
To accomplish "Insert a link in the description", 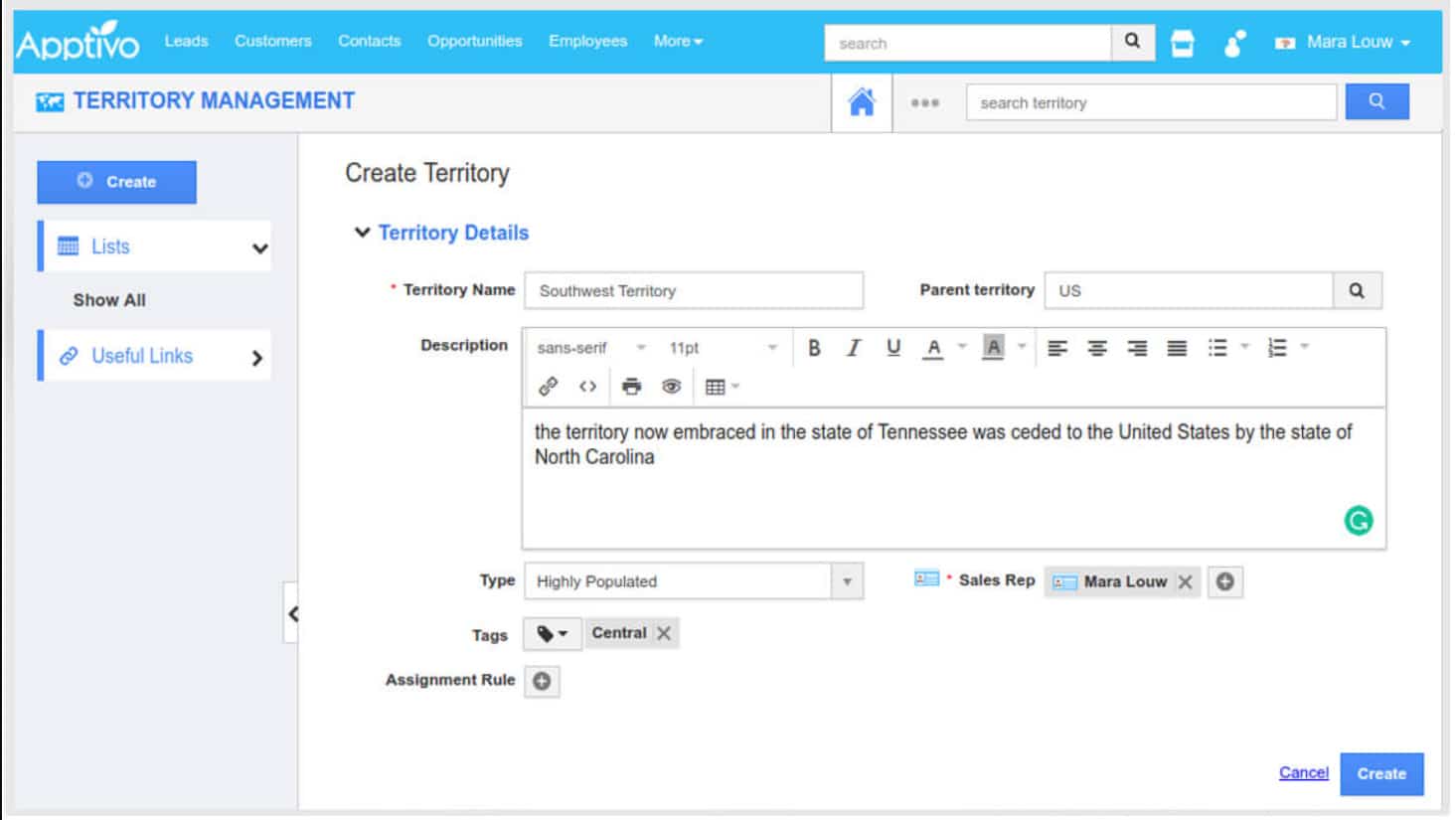I will point(548,387).
